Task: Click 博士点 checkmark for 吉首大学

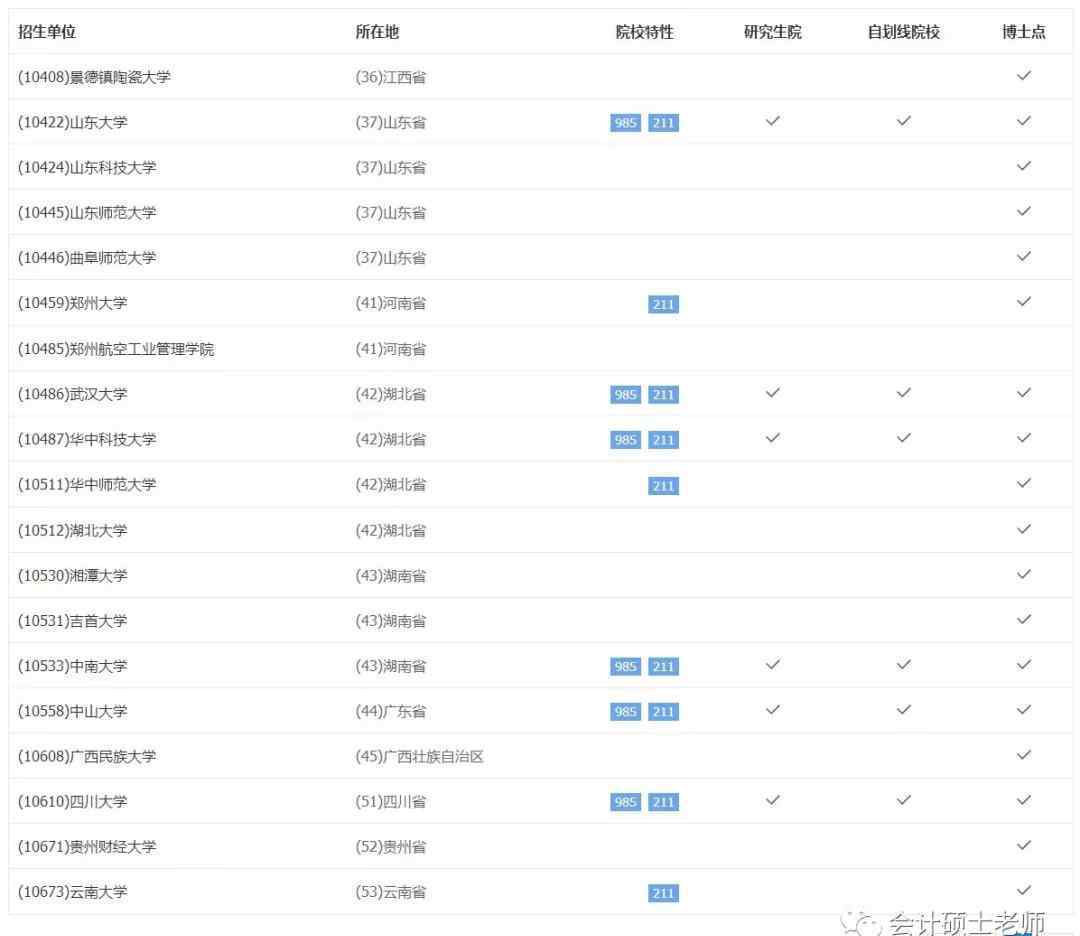Action: pos(1024,619)
